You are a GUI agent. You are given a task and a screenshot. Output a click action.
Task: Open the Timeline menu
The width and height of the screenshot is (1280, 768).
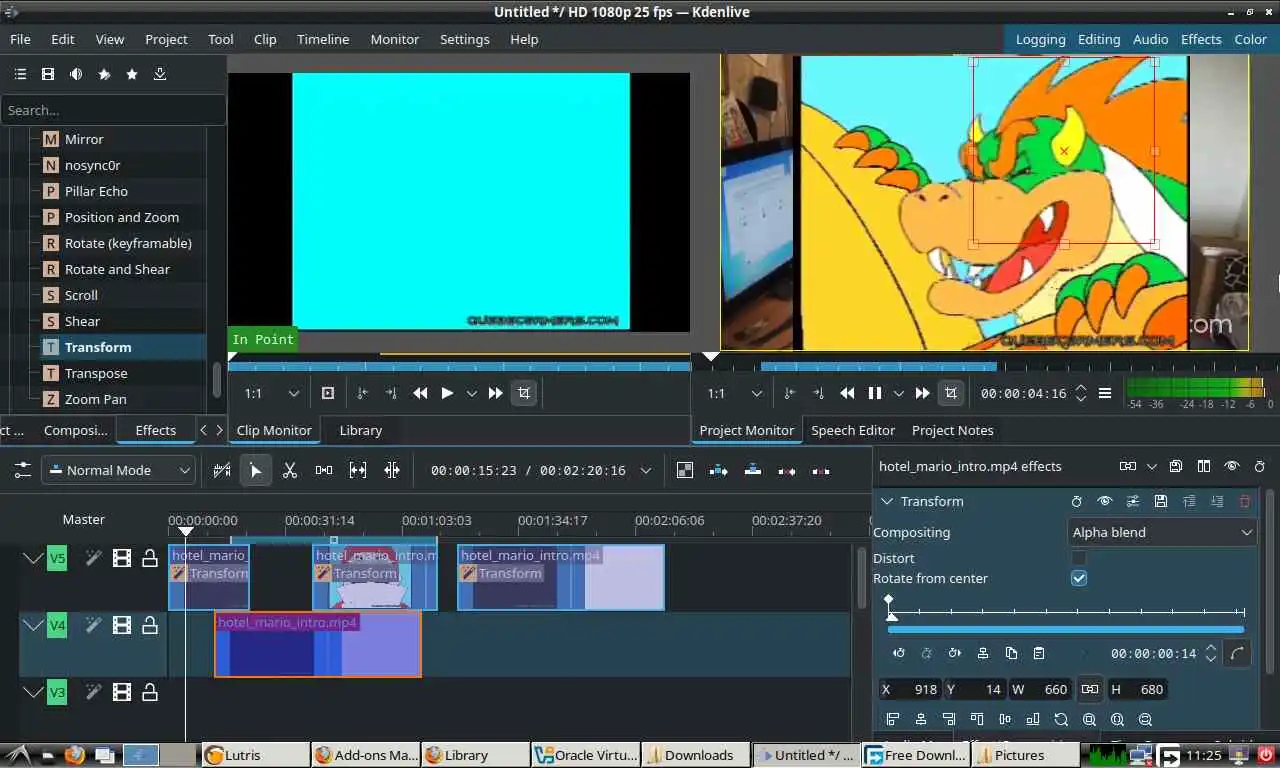coord(323,39)
